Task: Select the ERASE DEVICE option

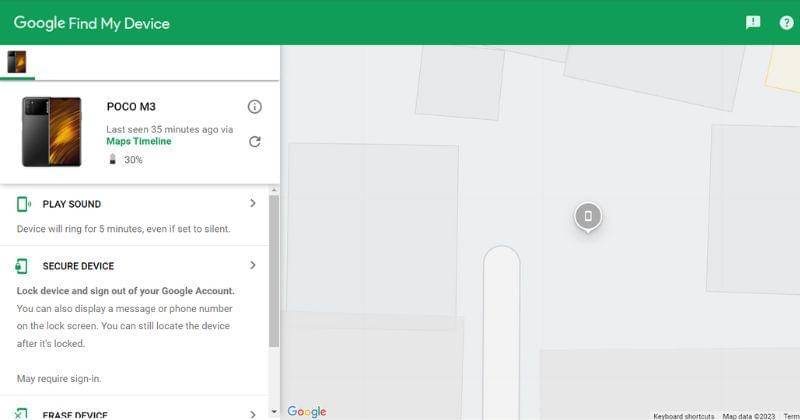Action: tap(75, 415)
